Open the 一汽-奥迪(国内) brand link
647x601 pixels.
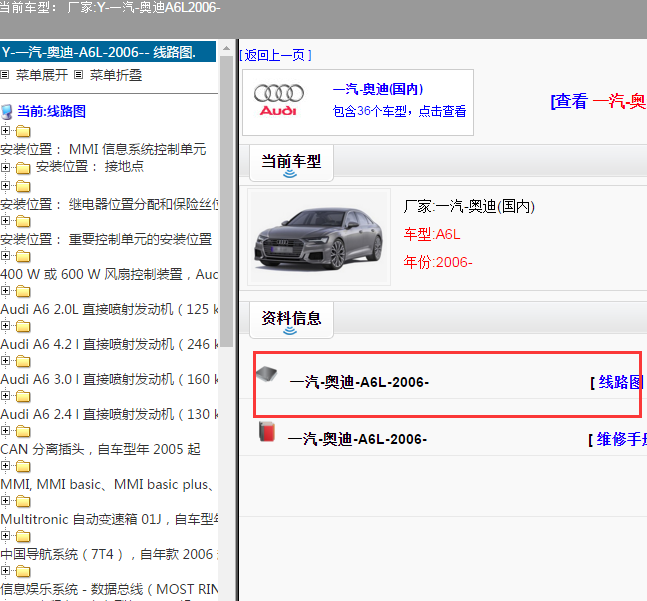[378, 89]
